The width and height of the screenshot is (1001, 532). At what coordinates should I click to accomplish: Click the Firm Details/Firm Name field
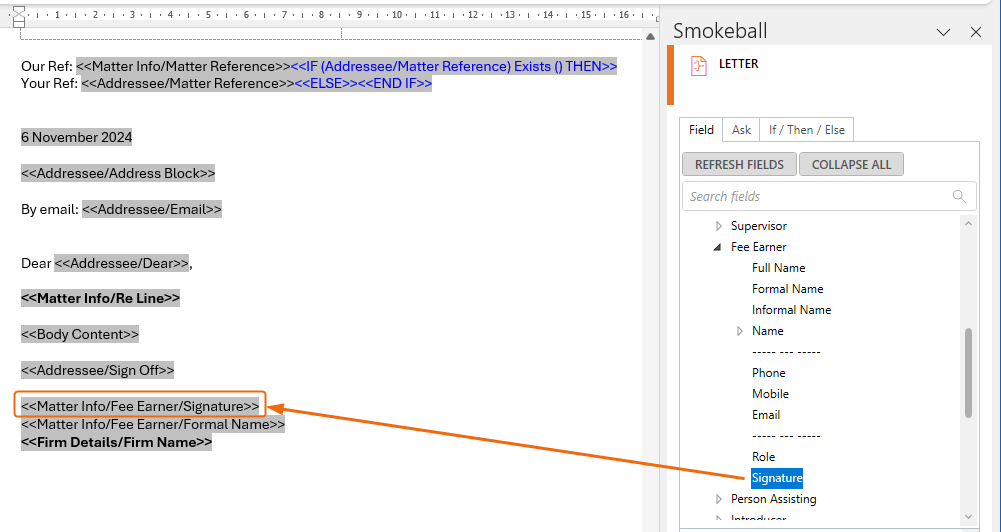116,442
